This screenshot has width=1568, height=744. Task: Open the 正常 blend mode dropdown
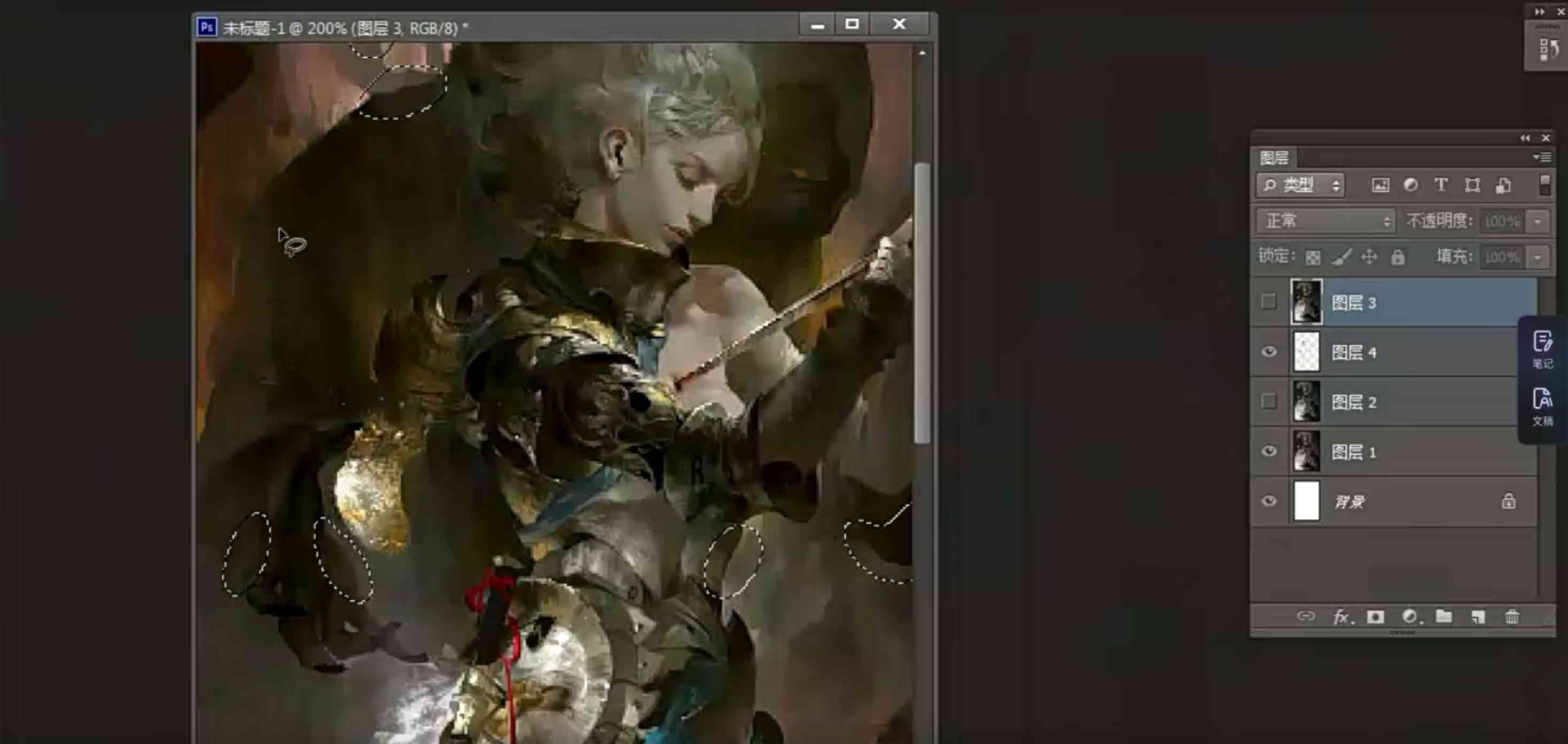point(1325,221)
